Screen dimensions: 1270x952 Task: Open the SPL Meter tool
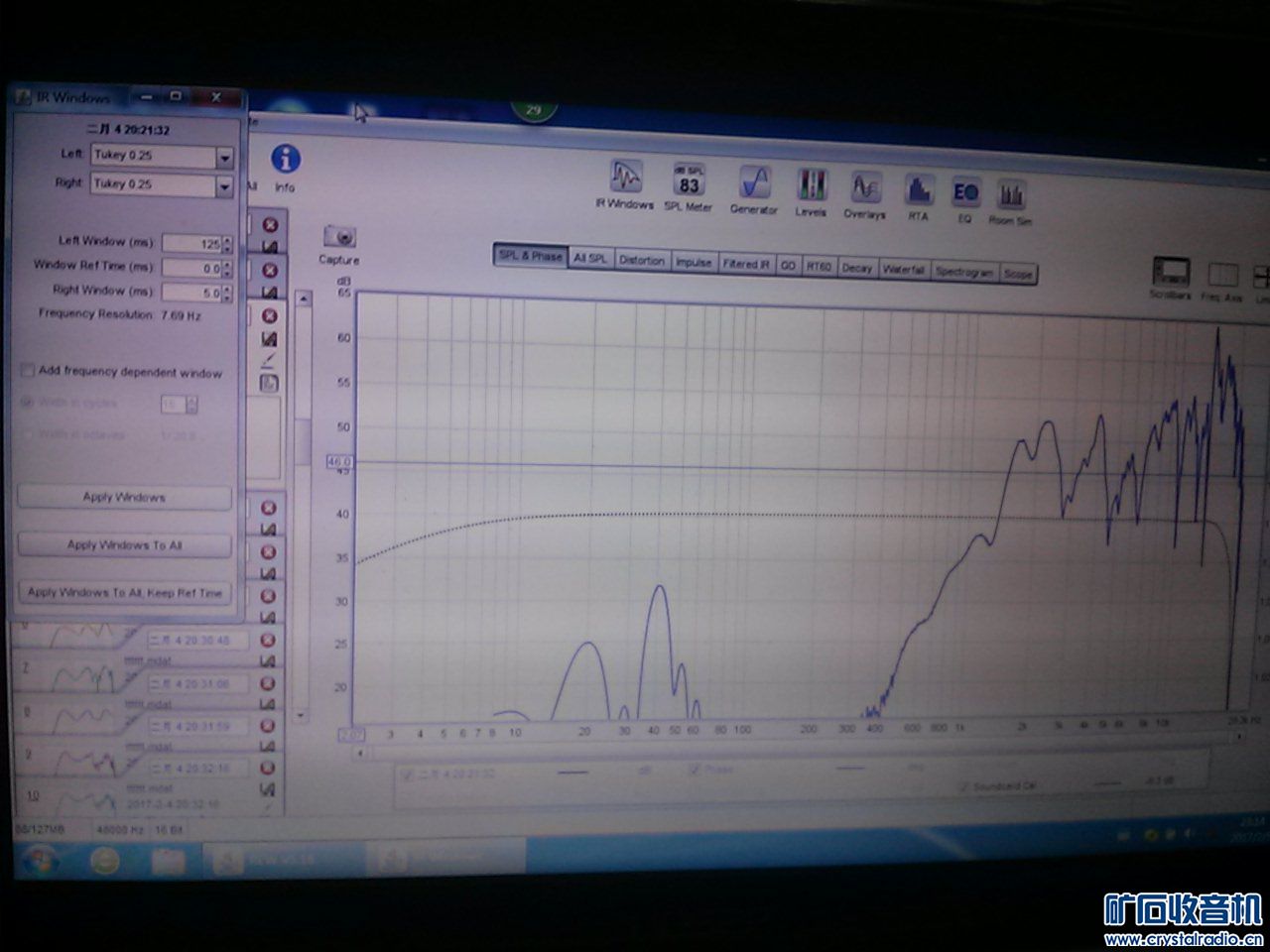689,181
